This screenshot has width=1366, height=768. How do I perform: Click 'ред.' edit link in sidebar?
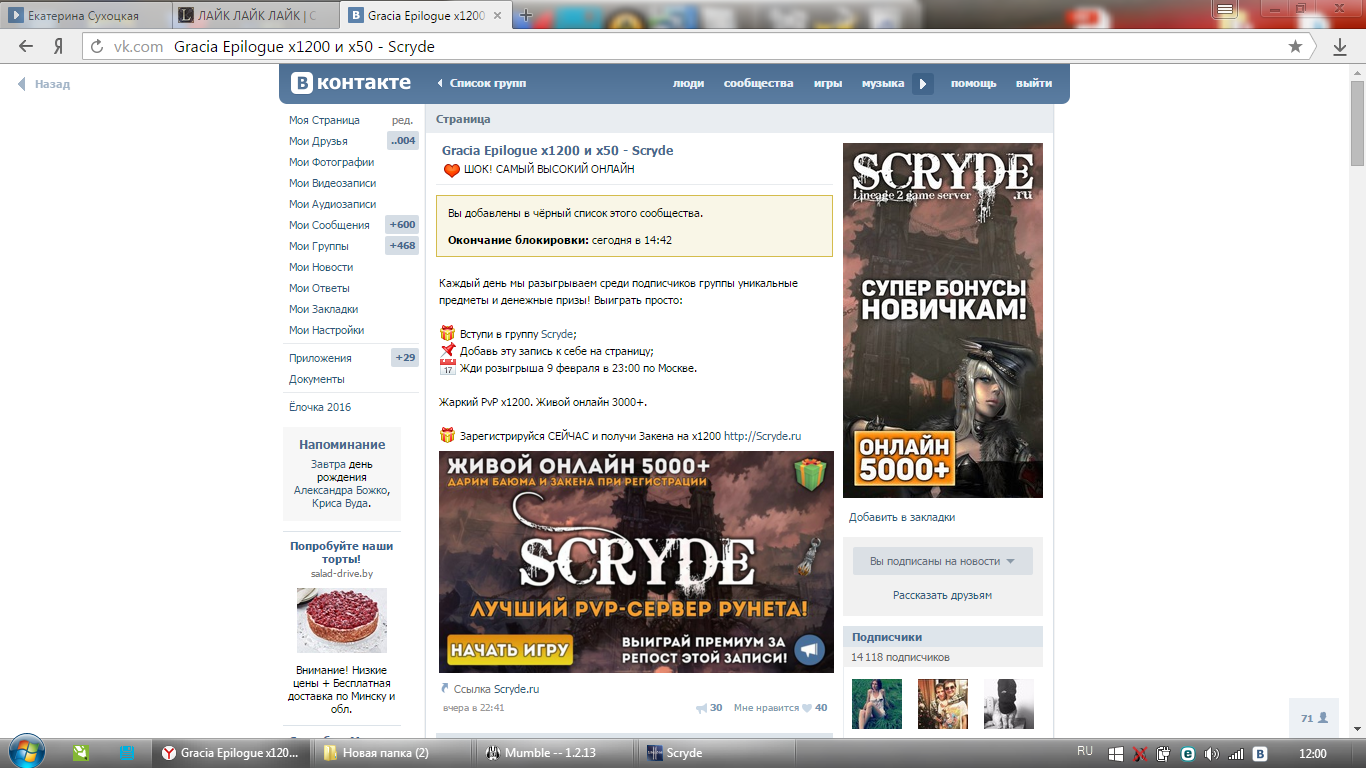(x=402, y=120)
